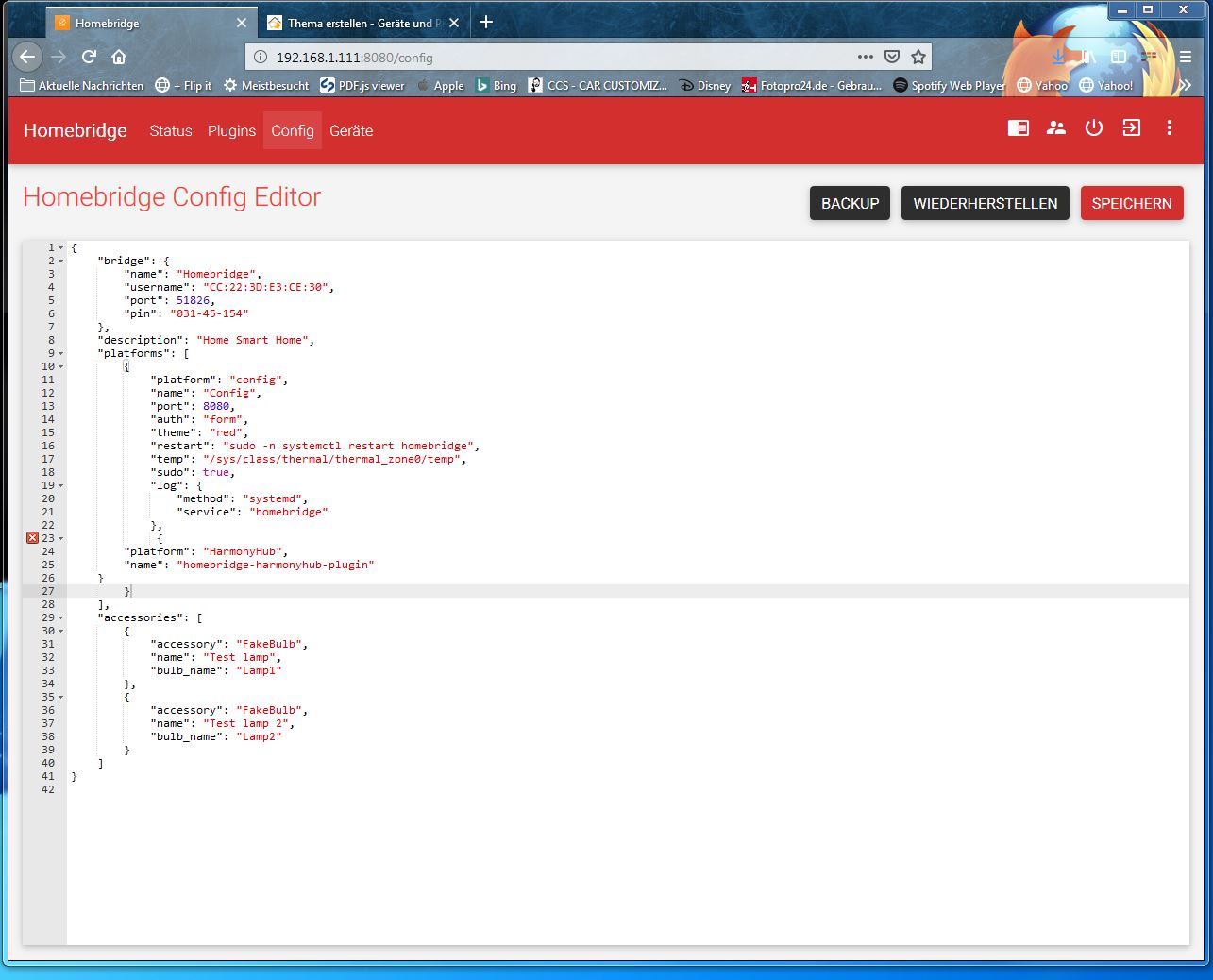Viewport: 1213px width, 980px height.
Task: Open the Homebridge log viewer icon
Action: 1018,128
